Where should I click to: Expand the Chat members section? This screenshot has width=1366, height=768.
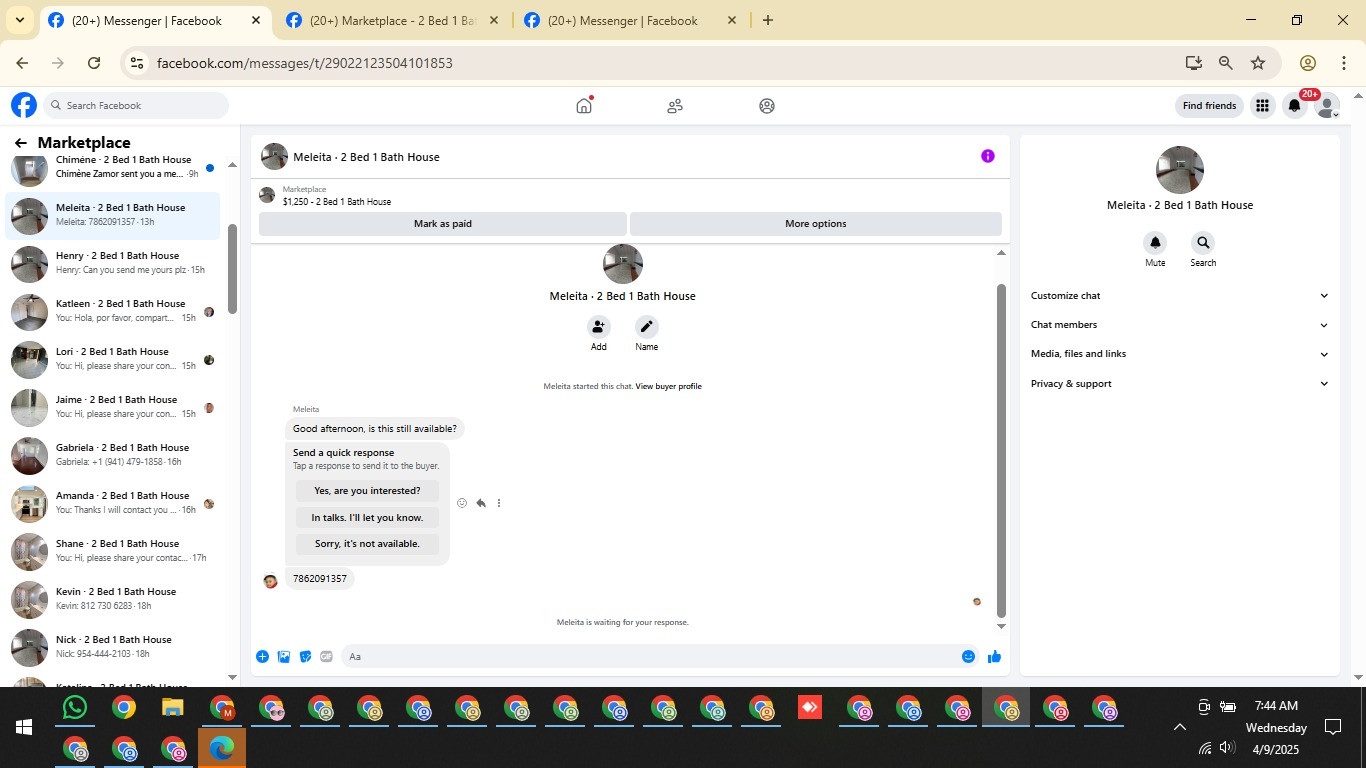click(1180, 325)
